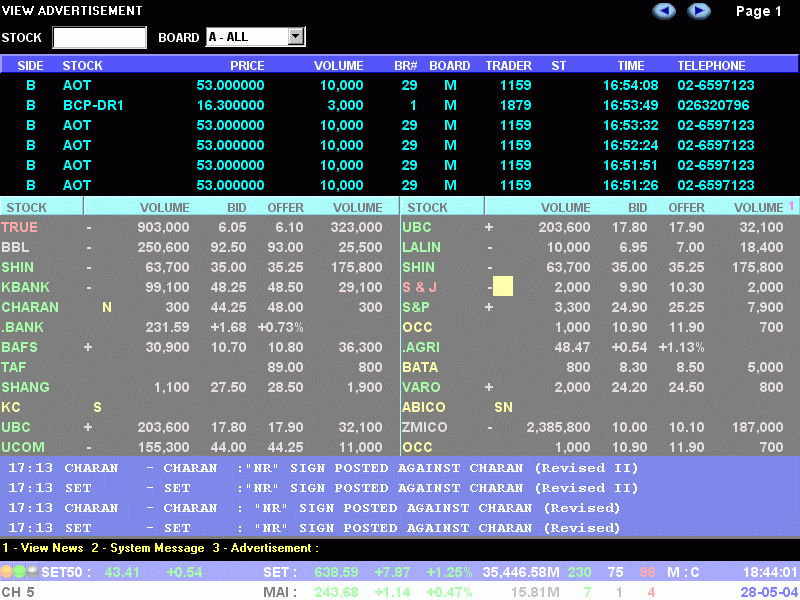Click BBL stock symbol
This screenshot has height=600, width=800.
[15, 247]
